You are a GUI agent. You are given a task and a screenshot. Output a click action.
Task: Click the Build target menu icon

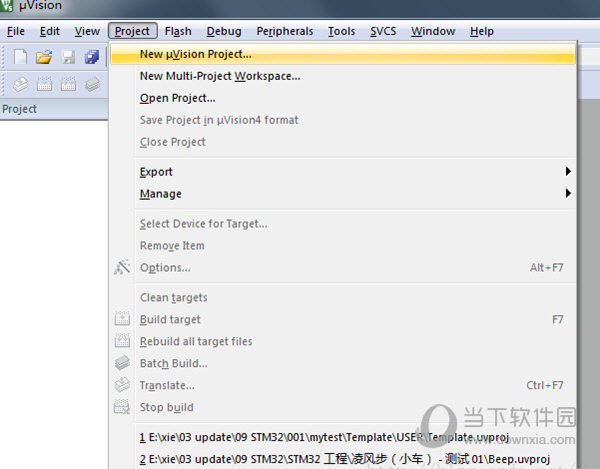point(122,319)
